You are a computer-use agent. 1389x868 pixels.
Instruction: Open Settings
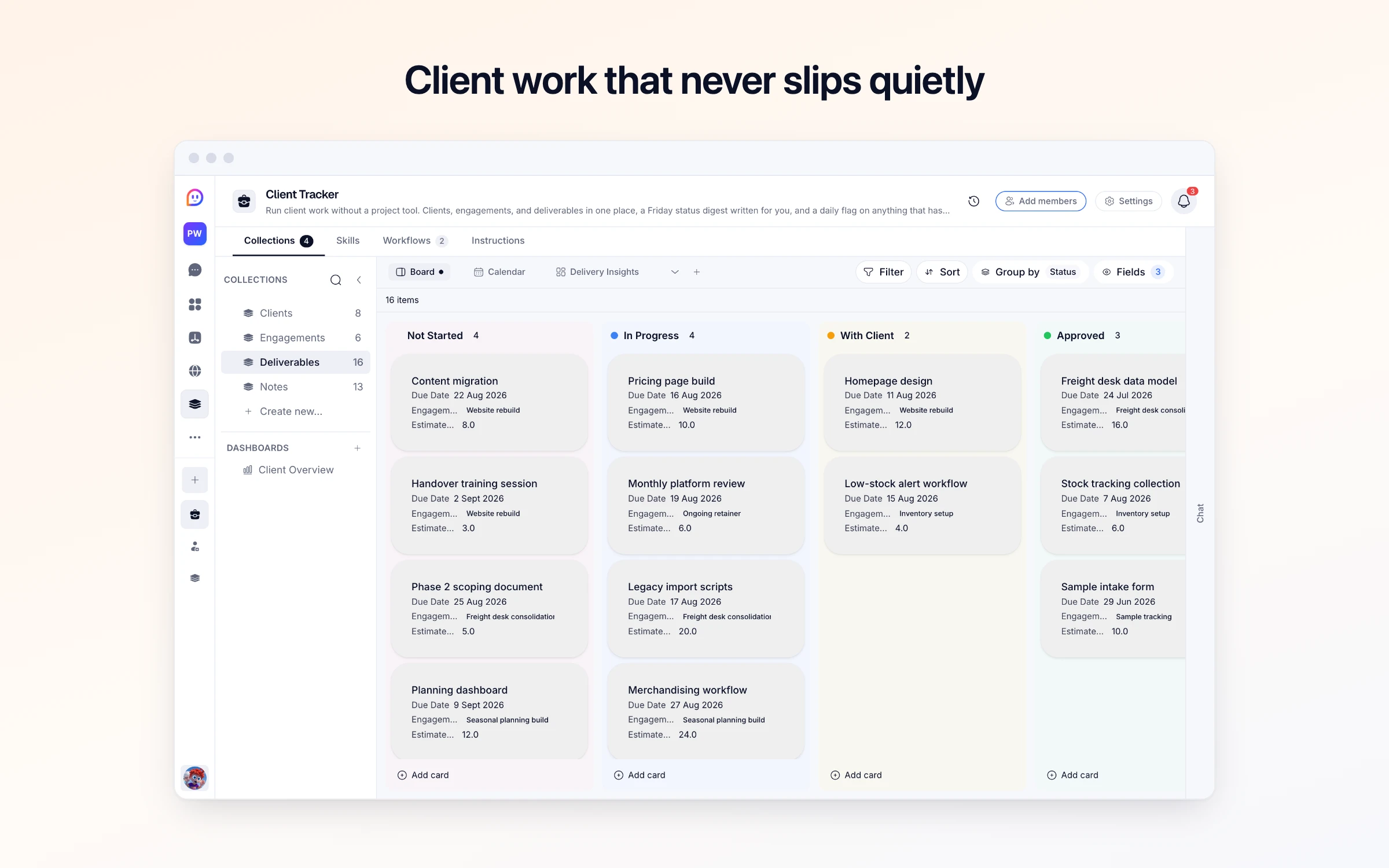[1129, 201]
